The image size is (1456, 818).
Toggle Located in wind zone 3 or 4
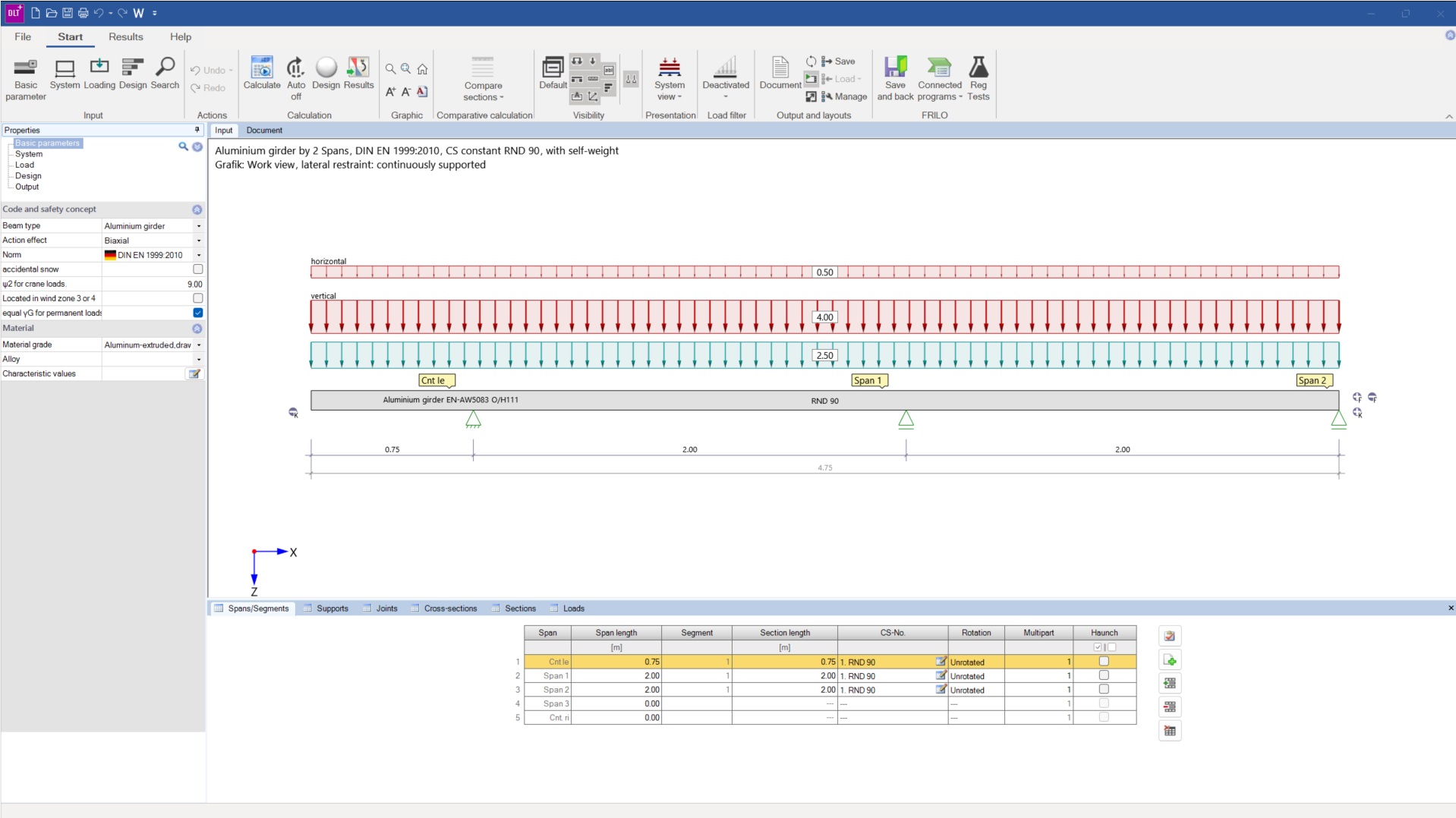(197, 298)
